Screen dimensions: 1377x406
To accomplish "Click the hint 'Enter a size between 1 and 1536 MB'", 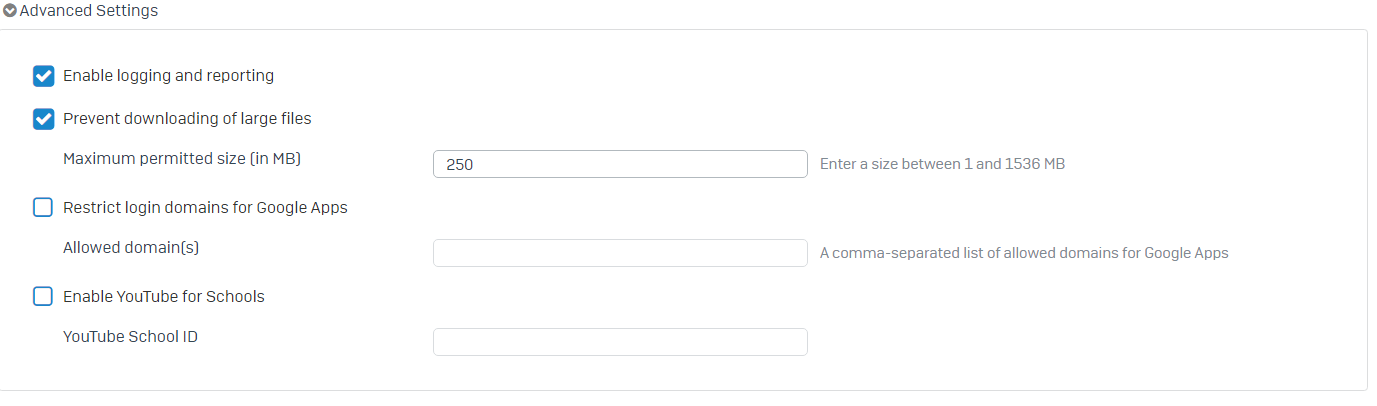I will click(942, 164).
